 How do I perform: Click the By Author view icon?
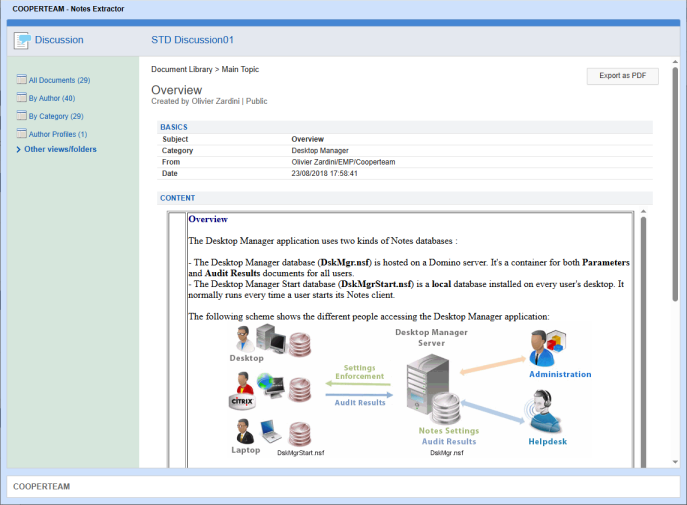coord(21,97)
